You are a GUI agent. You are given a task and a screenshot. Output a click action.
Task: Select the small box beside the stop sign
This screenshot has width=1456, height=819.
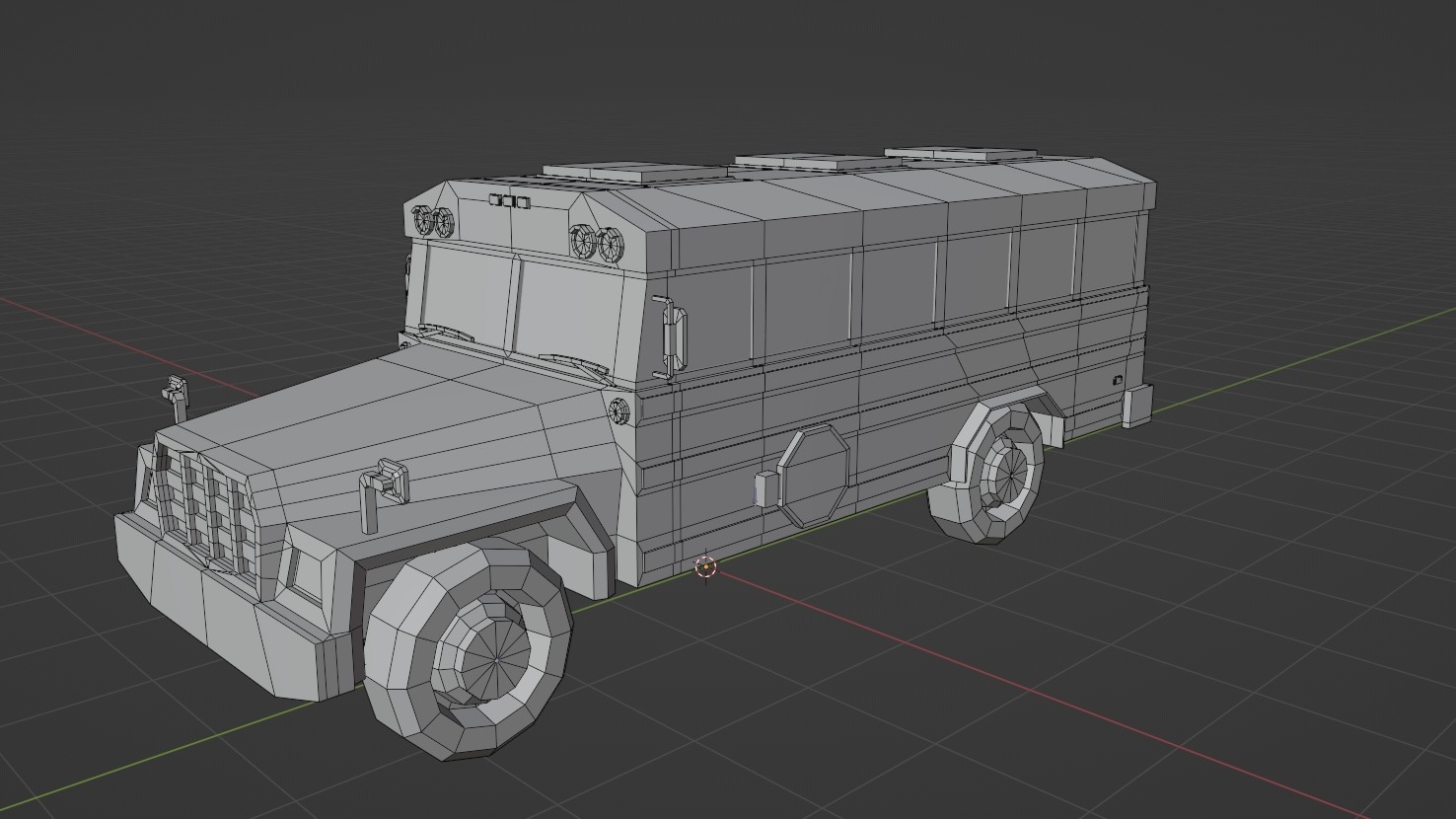766,488
